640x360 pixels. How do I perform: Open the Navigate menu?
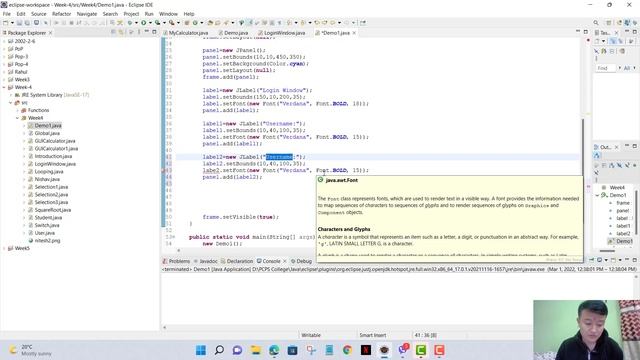[x=87, y=14]
